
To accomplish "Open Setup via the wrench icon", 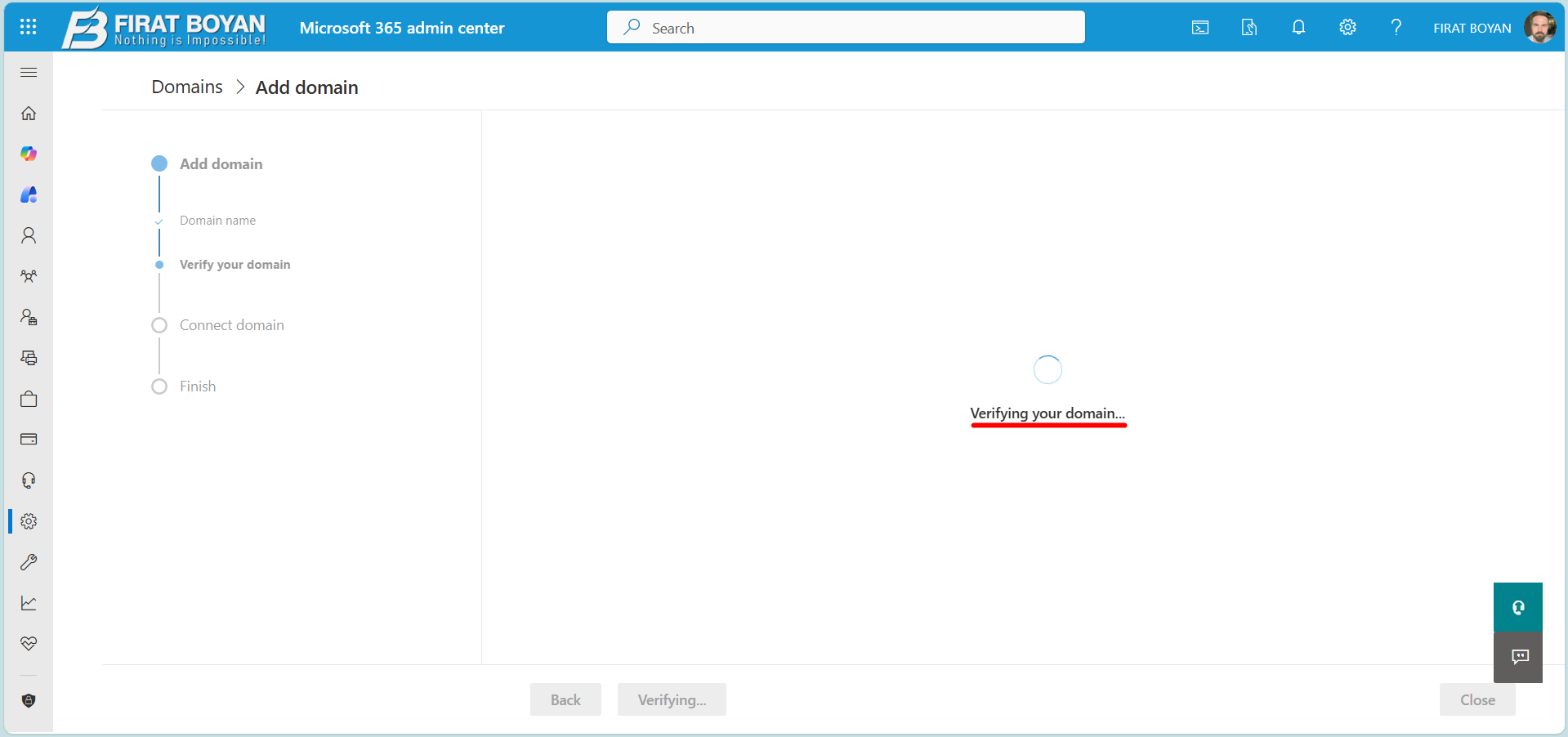I will click(29, 561).
